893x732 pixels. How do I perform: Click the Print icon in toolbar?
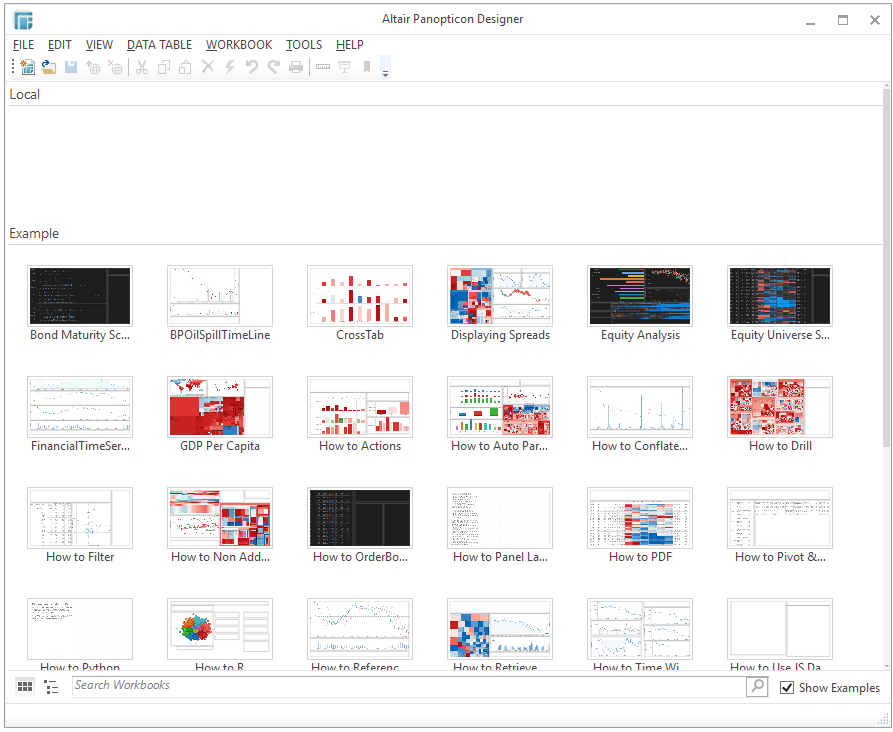click(296, 67)
